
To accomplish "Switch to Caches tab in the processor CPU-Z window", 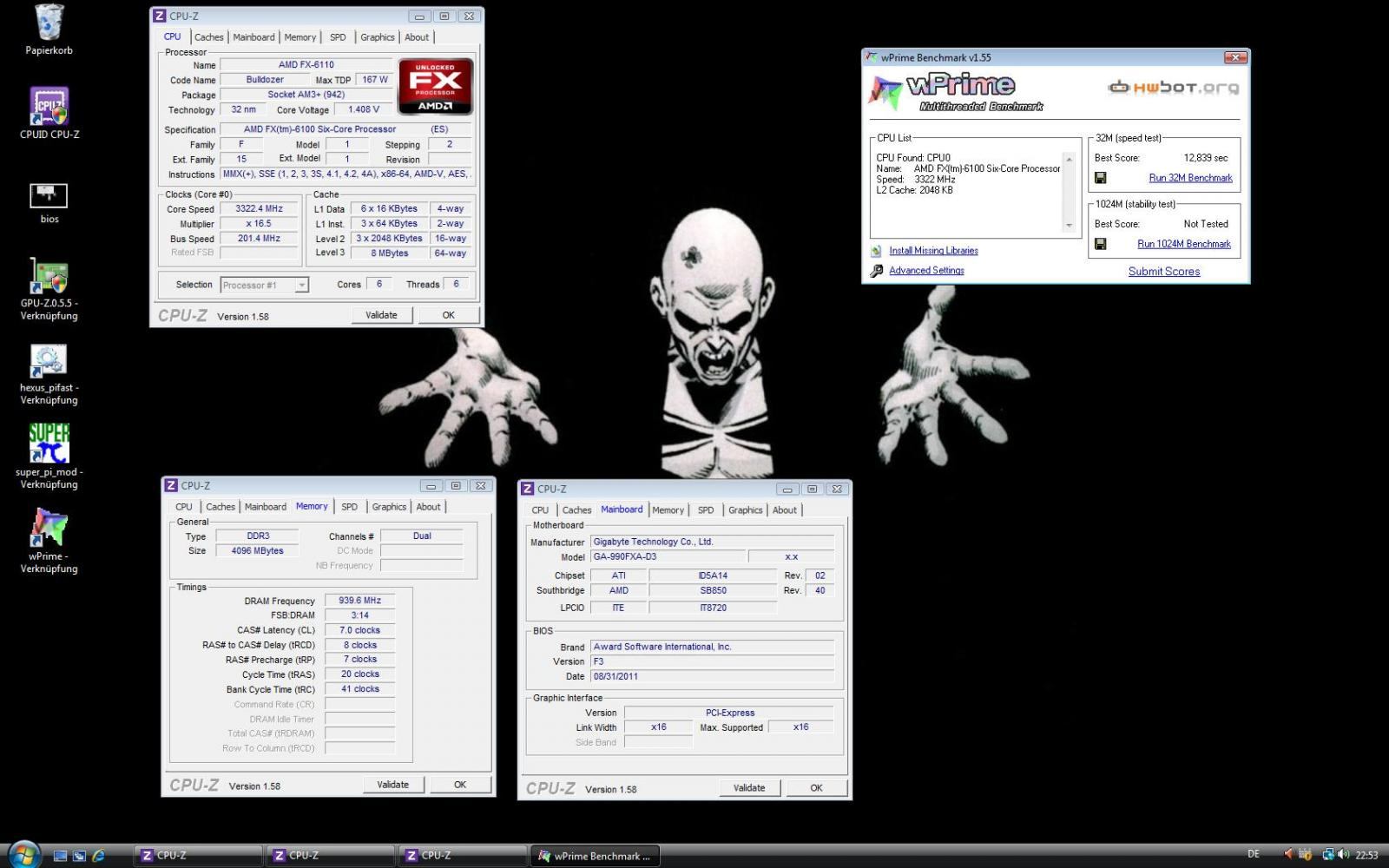I will tap(208, 37).
